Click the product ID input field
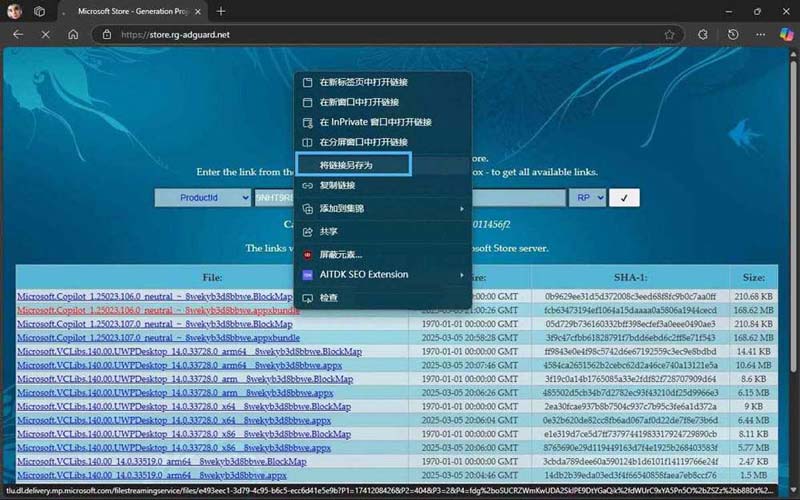Viewport: 800px width, 500px height. point(410,197)
